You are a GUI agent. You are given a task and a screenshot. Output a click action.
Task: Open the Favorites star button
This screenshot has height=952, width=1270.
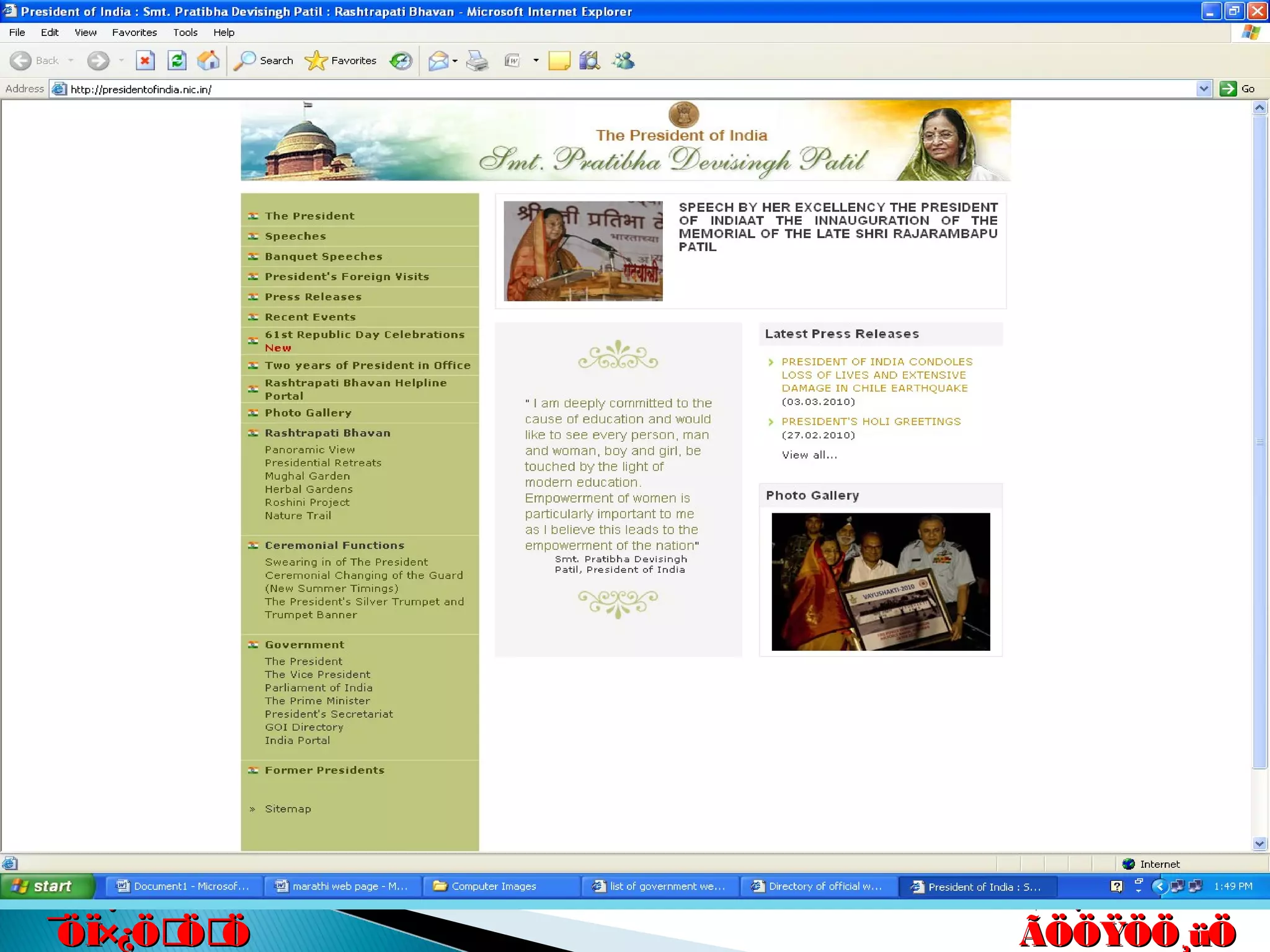(340, 60)
